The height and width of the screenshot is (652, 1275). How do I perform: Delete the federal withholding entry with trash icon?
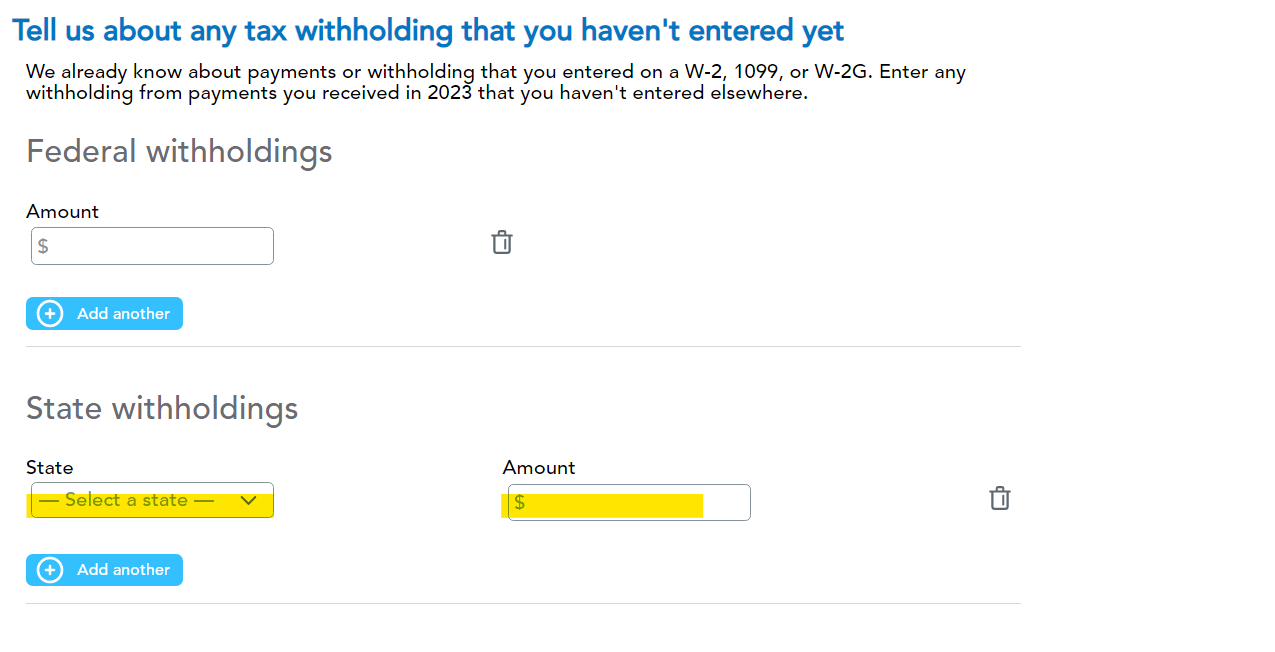502,243
